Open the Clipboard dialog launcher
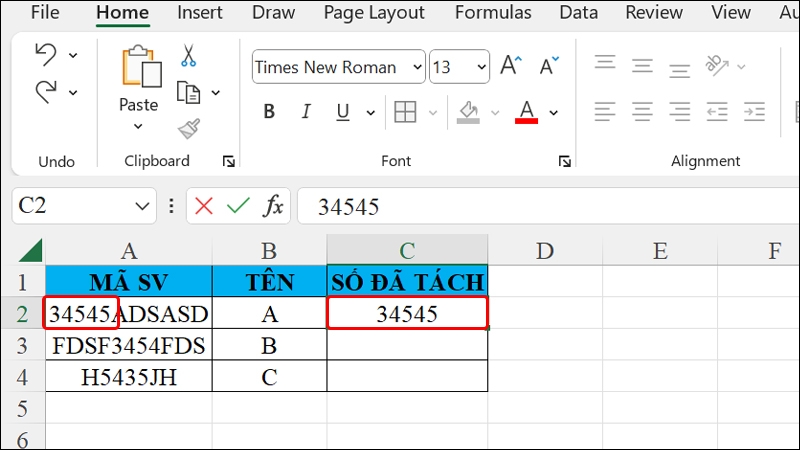Image resolution: width=800 pixels, height=450 pixels. coord(229,162)
